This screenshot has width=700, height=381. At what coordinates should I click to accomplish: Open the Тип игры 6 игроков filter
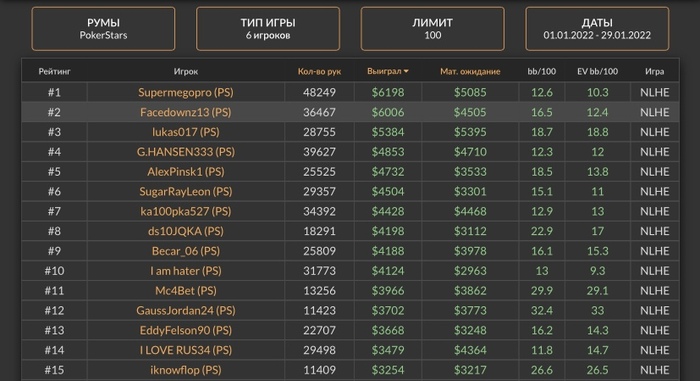[x=268, y=29]
